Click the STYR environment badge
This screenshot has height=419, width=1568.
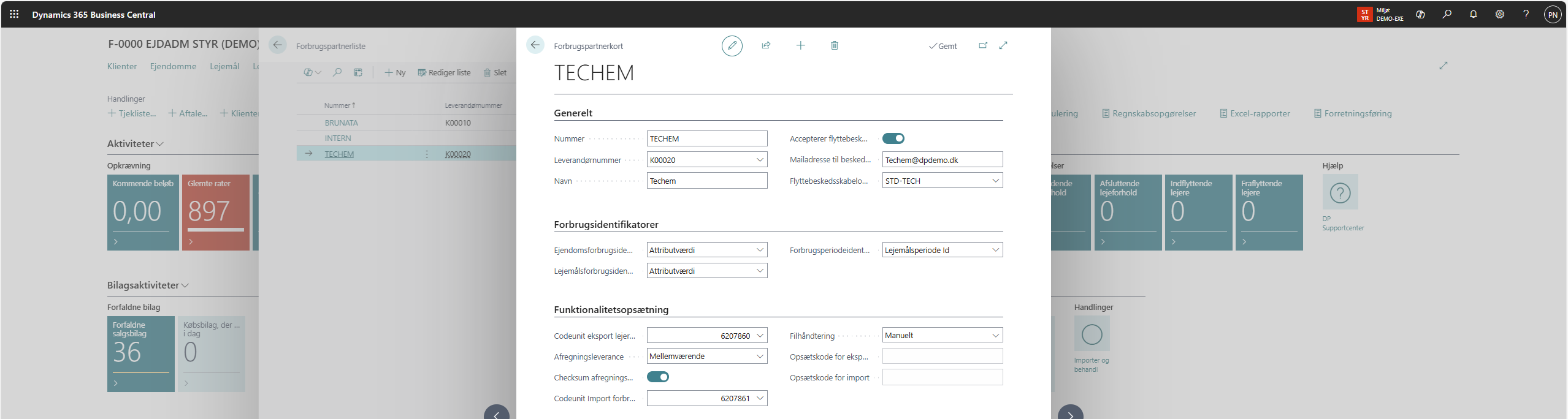[1365, 15]
